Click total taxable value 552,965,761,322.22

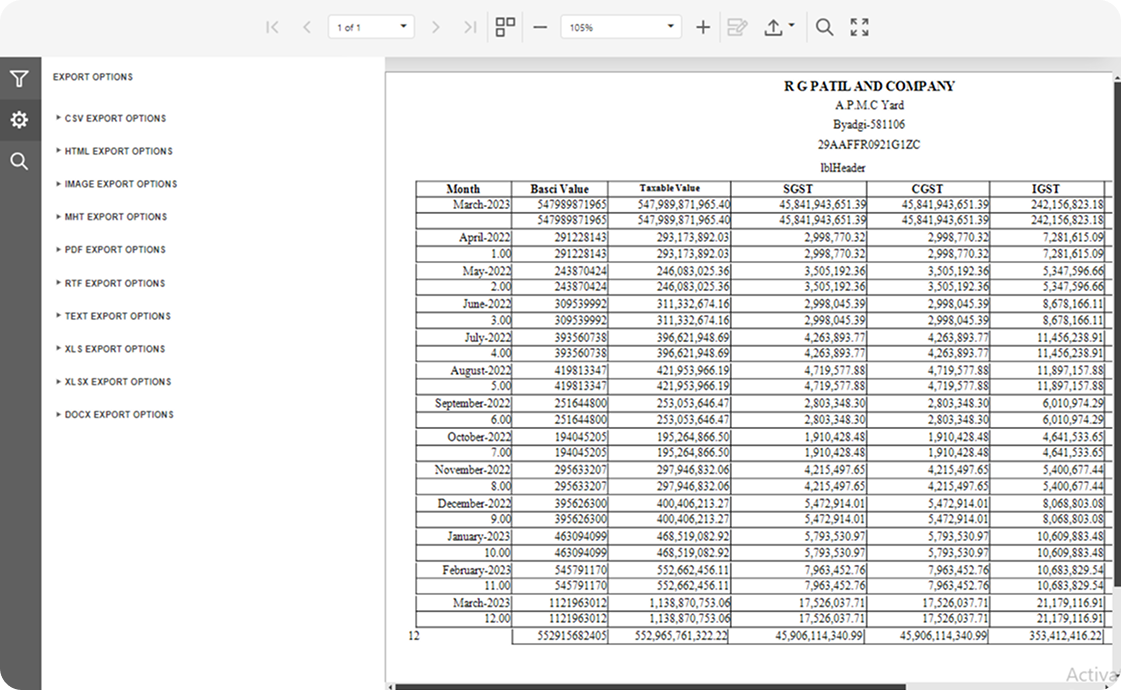click(x=669, y=636)
